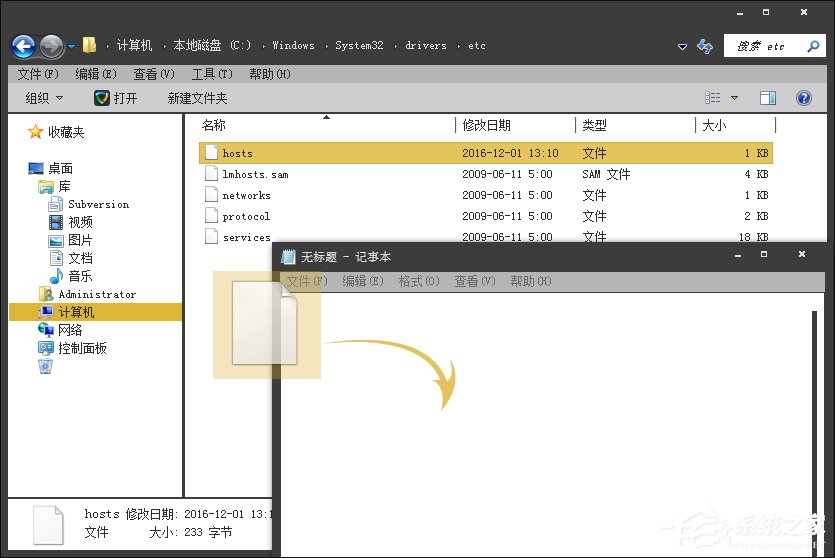Click the Back navigation arrow button
The image size is (835, 558).
[x=23, y=46]
